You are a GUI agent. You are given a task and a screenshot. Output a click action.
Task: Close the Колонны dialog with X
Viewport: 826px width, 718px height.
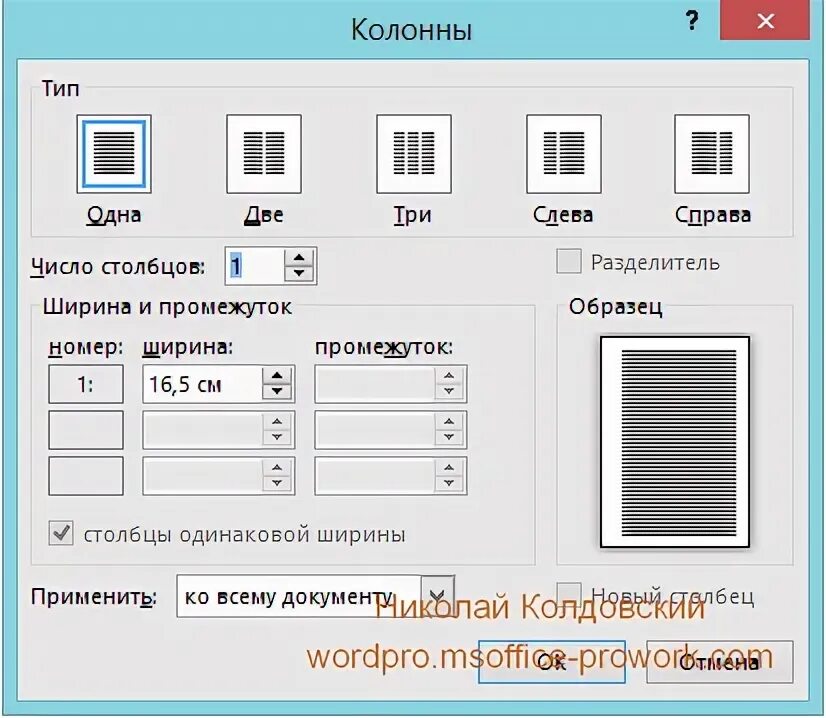click(x=765, y=21)
